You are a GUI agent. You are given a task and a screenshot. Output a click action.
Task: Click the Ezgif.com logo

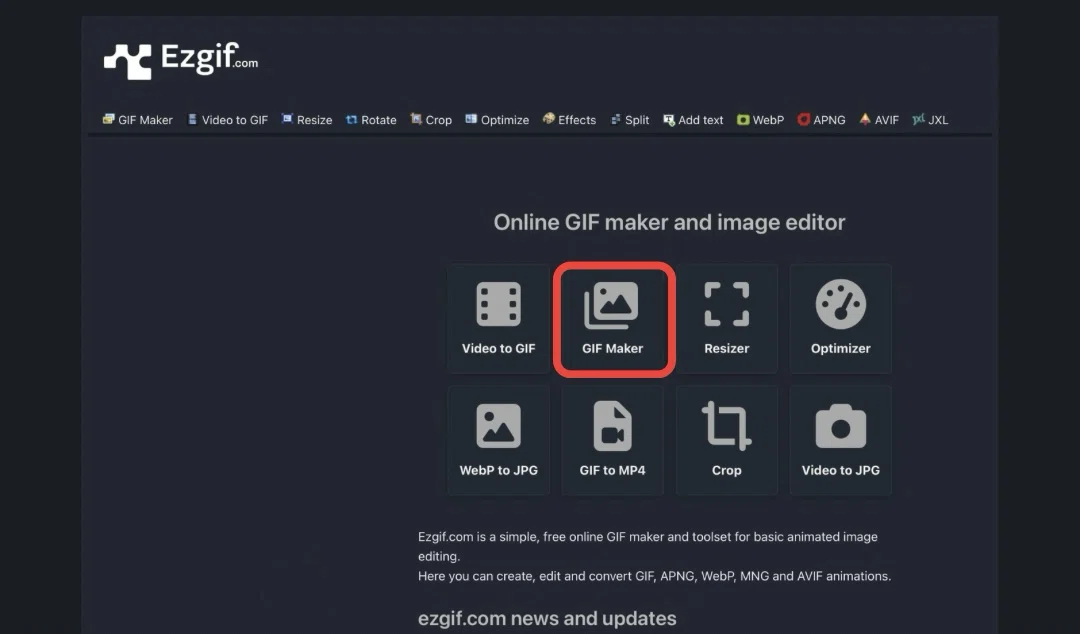(x=181, y=60)
